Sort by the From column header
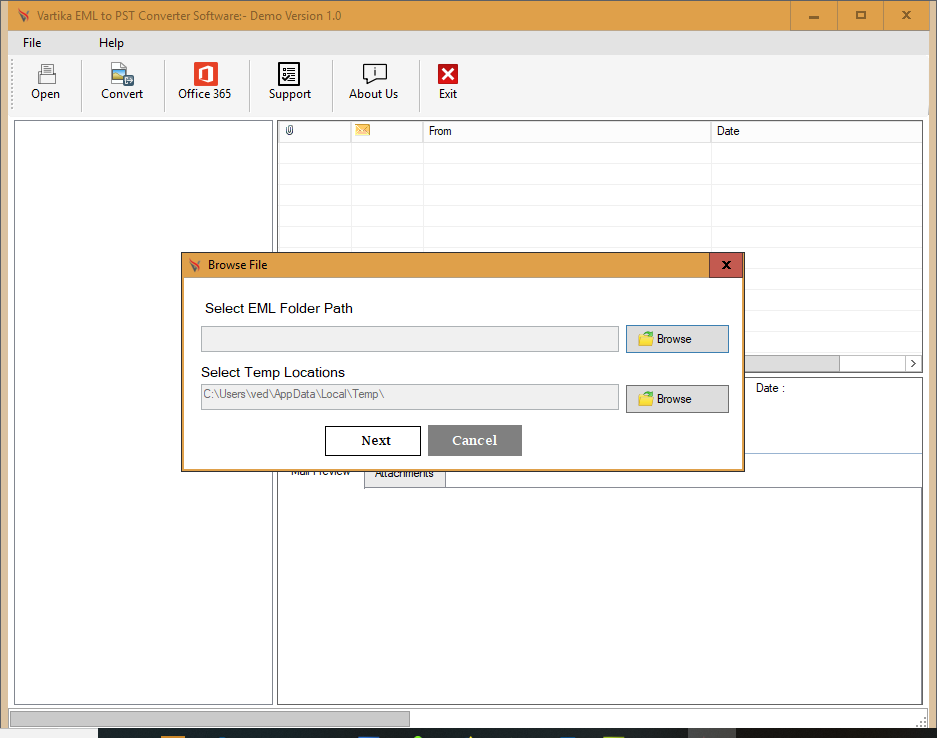Image resolution: width=937 pixels, height=738 pixels. tap(567, 131)
